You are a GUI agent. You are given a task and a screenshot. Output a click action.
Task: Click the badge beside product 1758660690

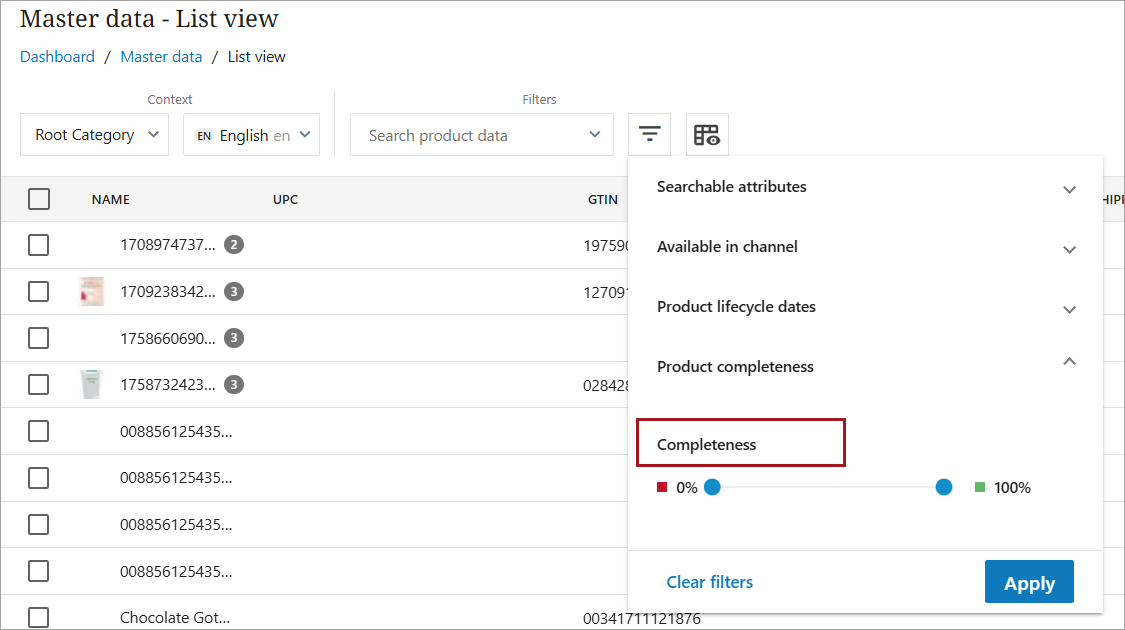pos(234,338)
